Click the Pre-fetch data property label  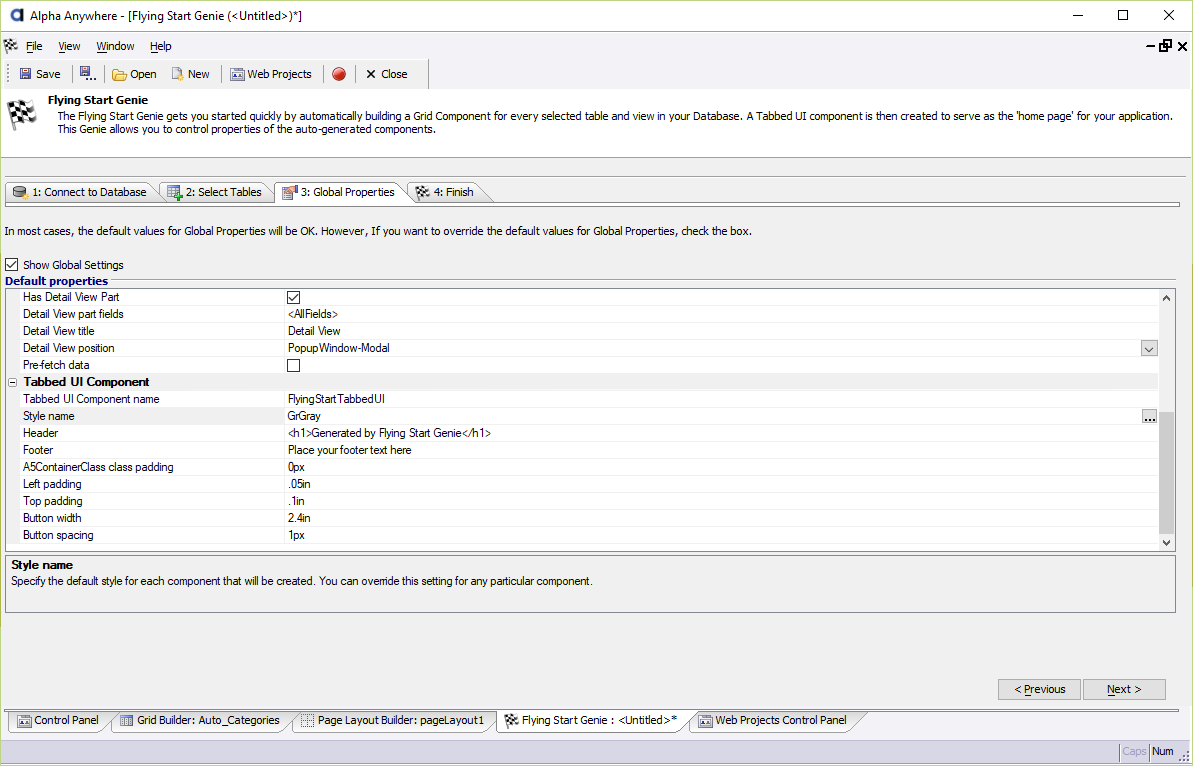(x=56, y=365)
